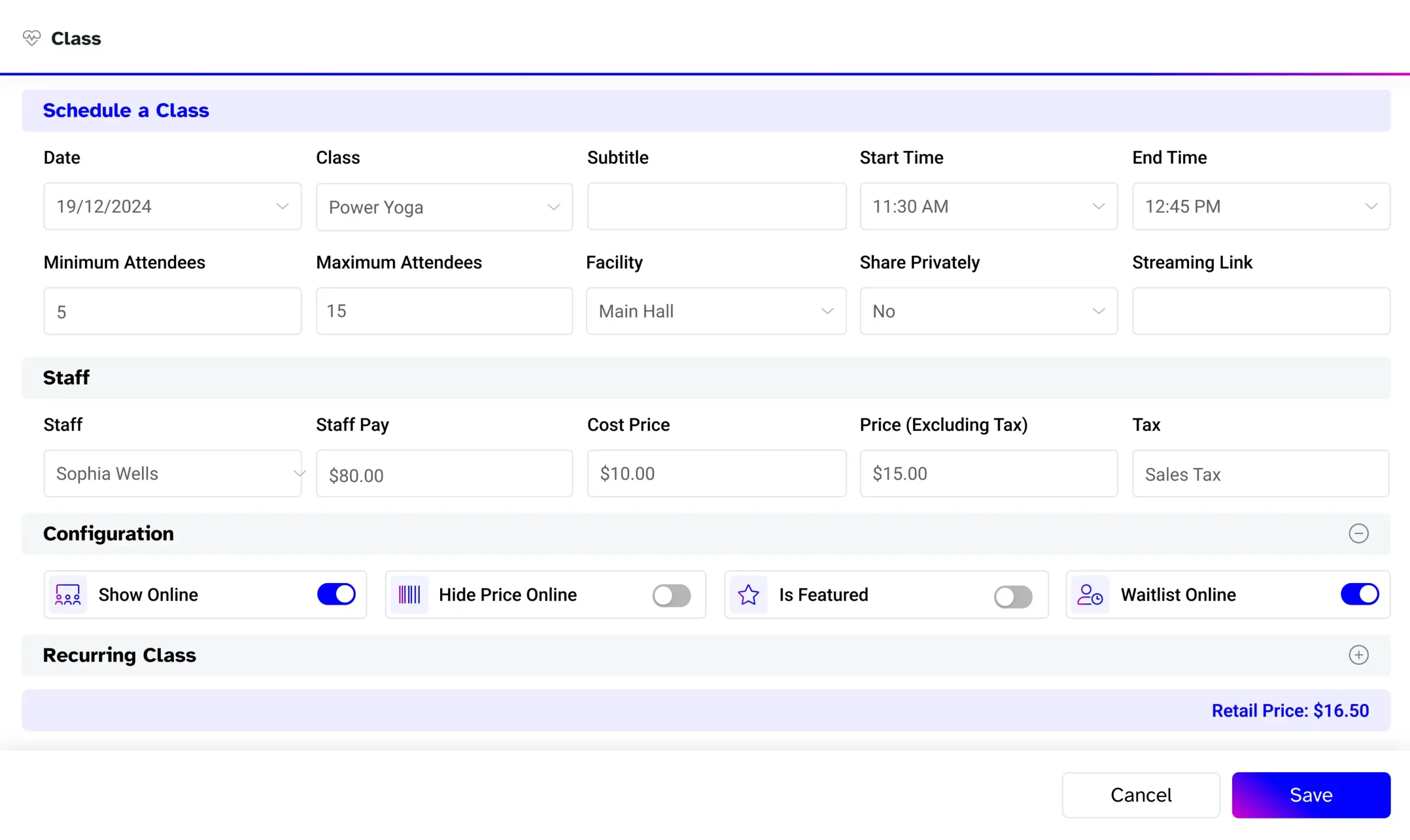Click the Show Online people icon
Viewport: 1410px width, 840px height.
point(67,594)
